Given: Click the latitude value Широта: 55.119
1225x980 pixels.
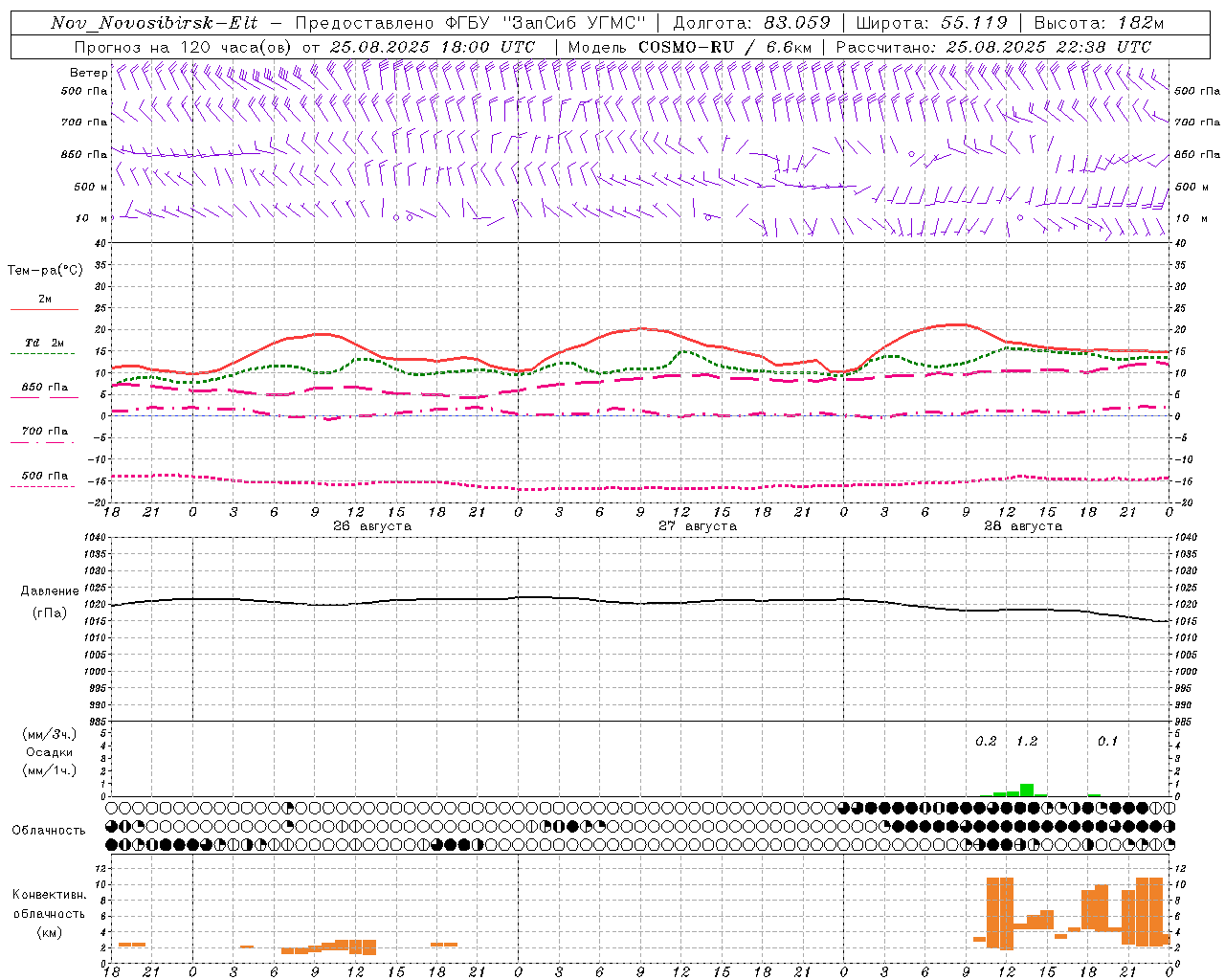Looking at the screenshot, I should (x=931, y=23).
